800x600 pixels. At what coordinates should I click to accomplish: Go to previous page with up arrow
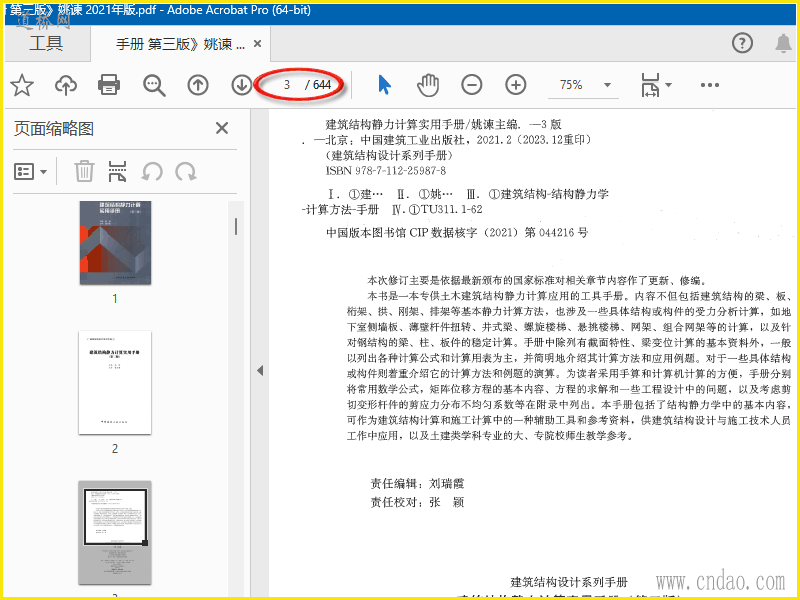click(x=198, y=85)
